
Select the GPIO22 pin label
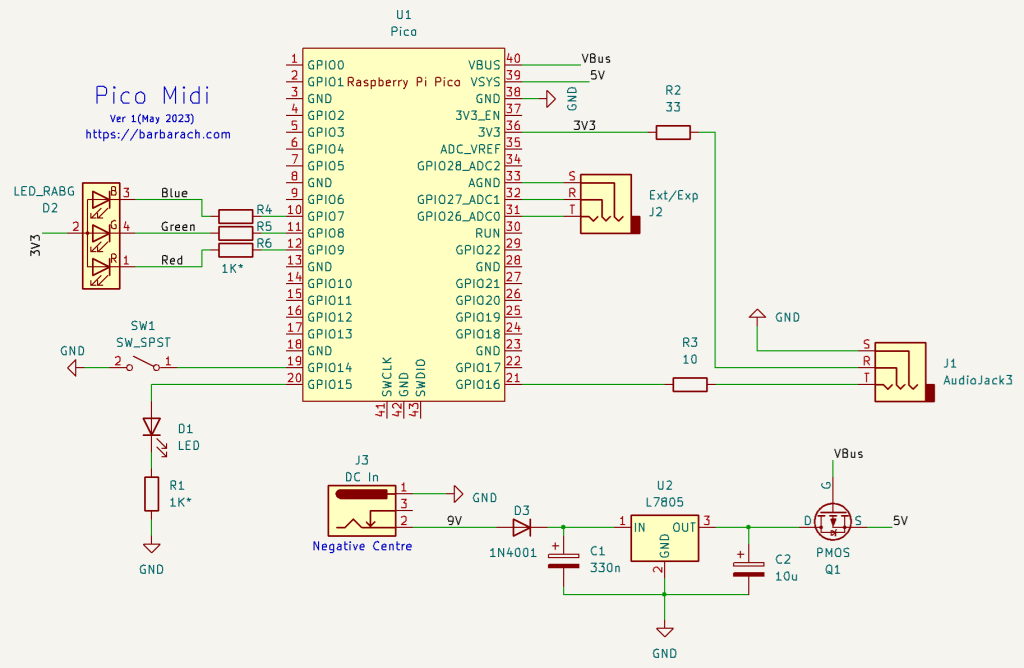tap(478, 250)
